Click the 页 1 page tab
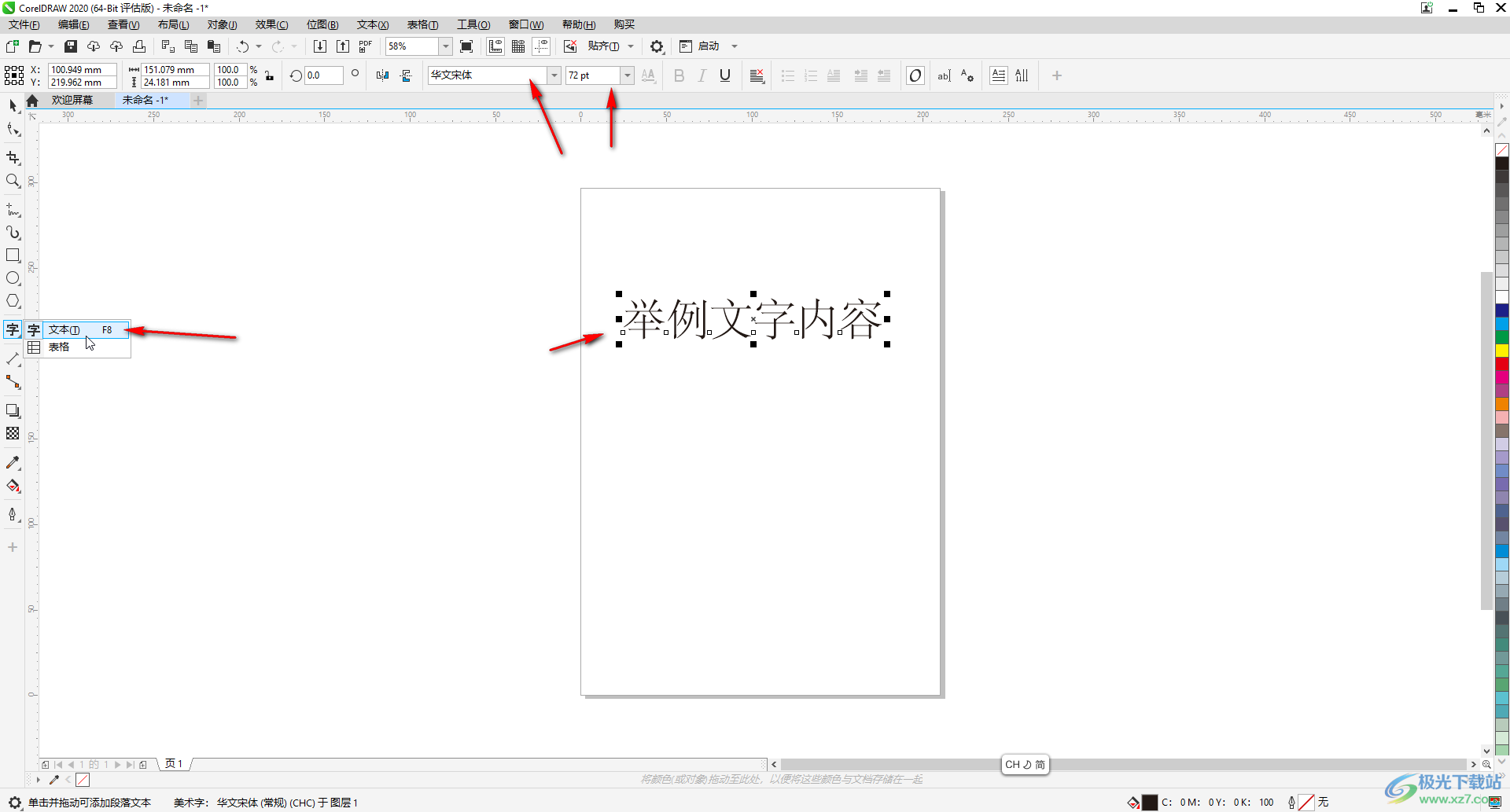This screenshot has height=812, width=1510. click(x=174, y=763)
